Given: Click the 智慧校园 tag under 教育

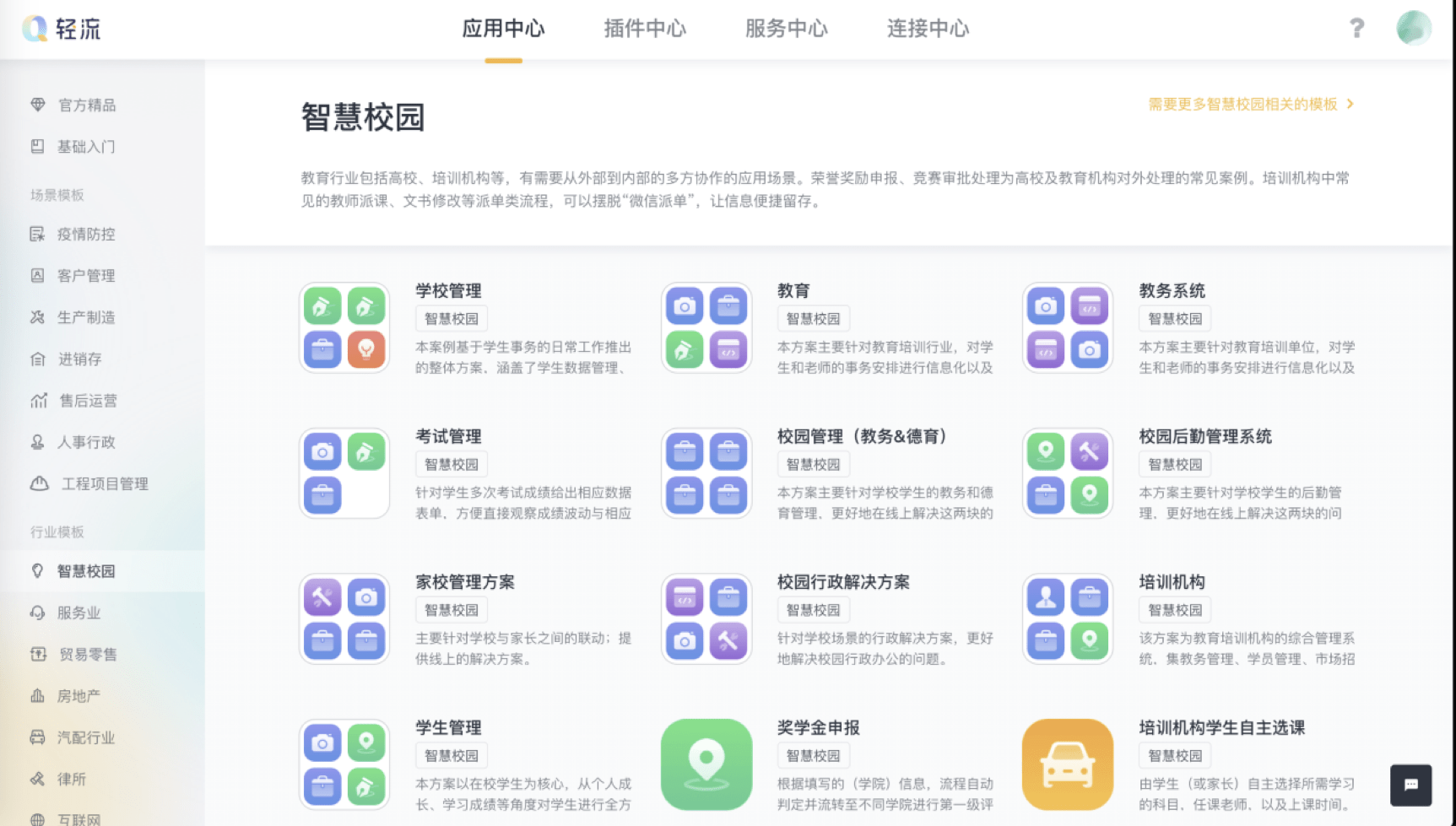Looking at the screenshot, I should tap(813, 319).
